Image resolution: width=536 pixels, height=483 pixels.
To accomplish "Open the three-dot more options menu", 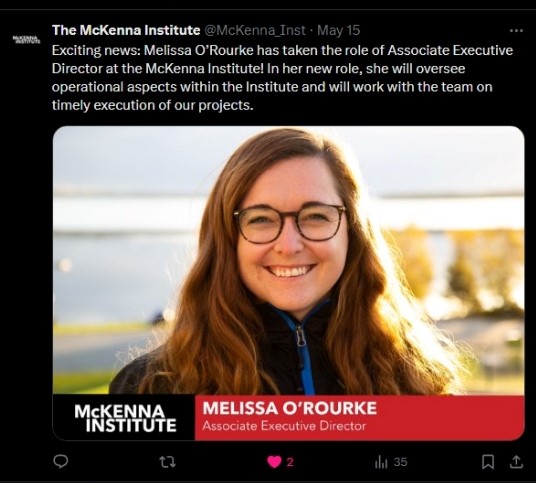I will (x=516, y=31).
